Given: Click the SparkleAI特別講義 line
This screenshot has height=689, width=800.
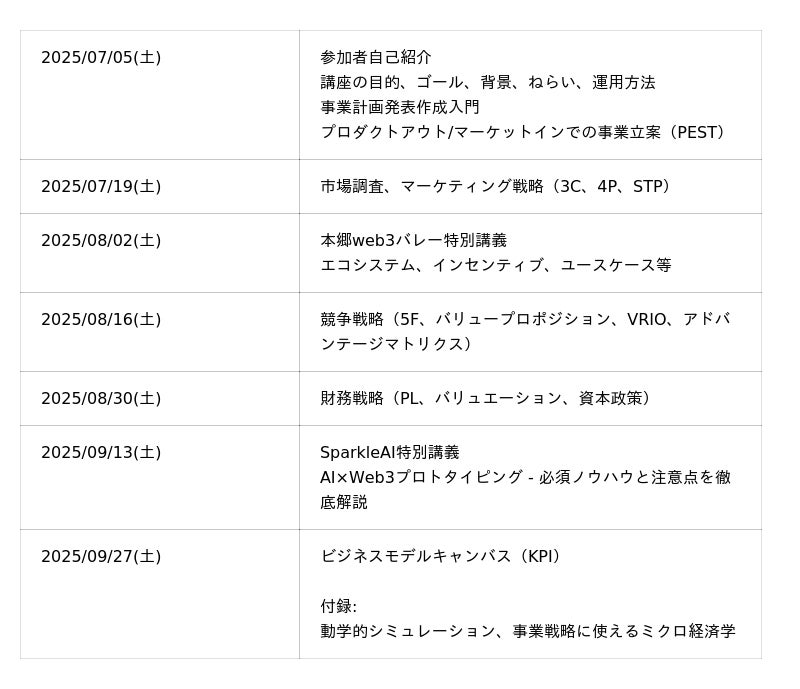Looking at the screenshot, I should 390,453.
